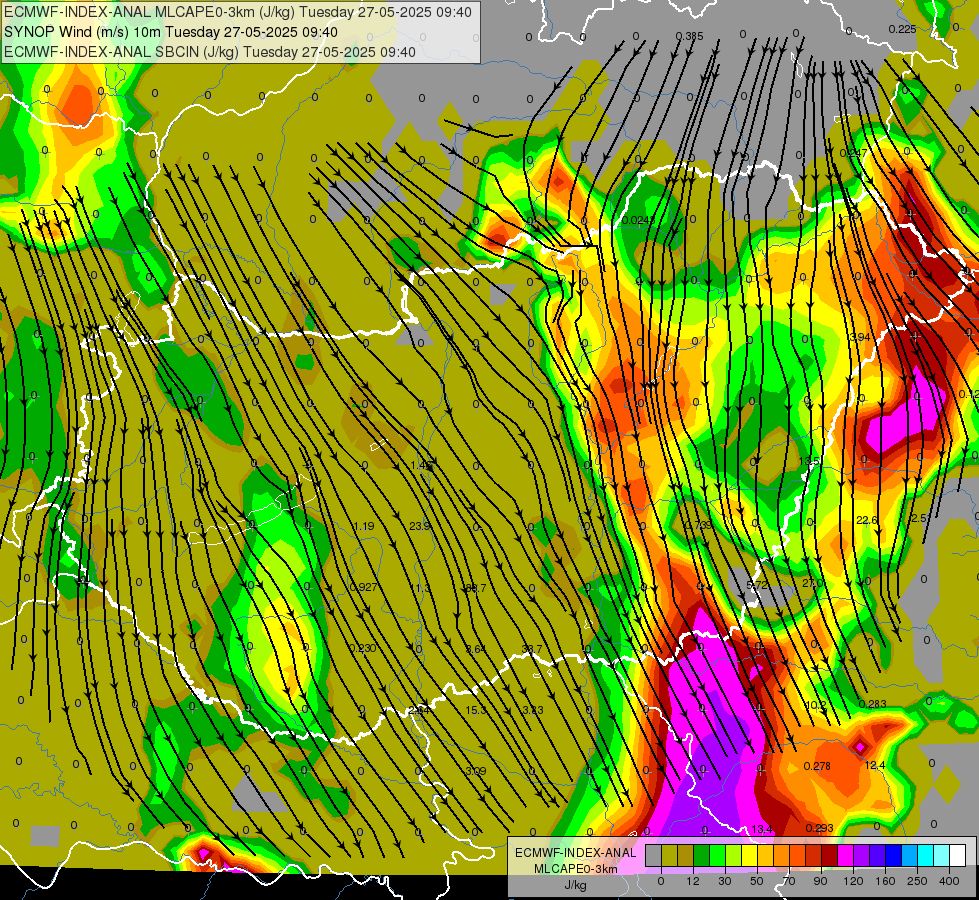Screen dimensions: 979x900
Task: Click the SBCIN title line
Action: (210, 52)
